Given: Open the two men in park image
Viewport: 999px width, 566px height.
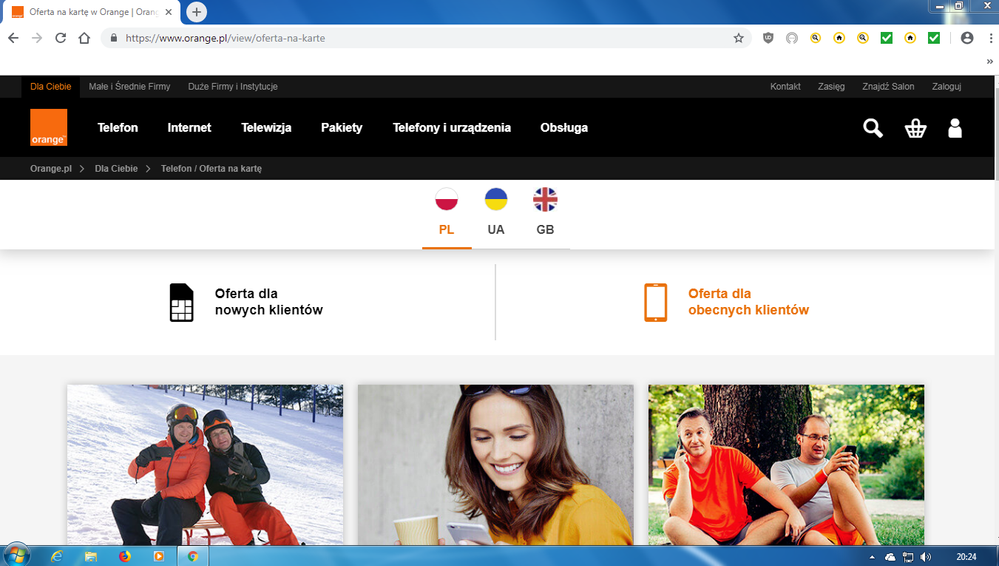Looking at the screenshot, I should (786, 465).
